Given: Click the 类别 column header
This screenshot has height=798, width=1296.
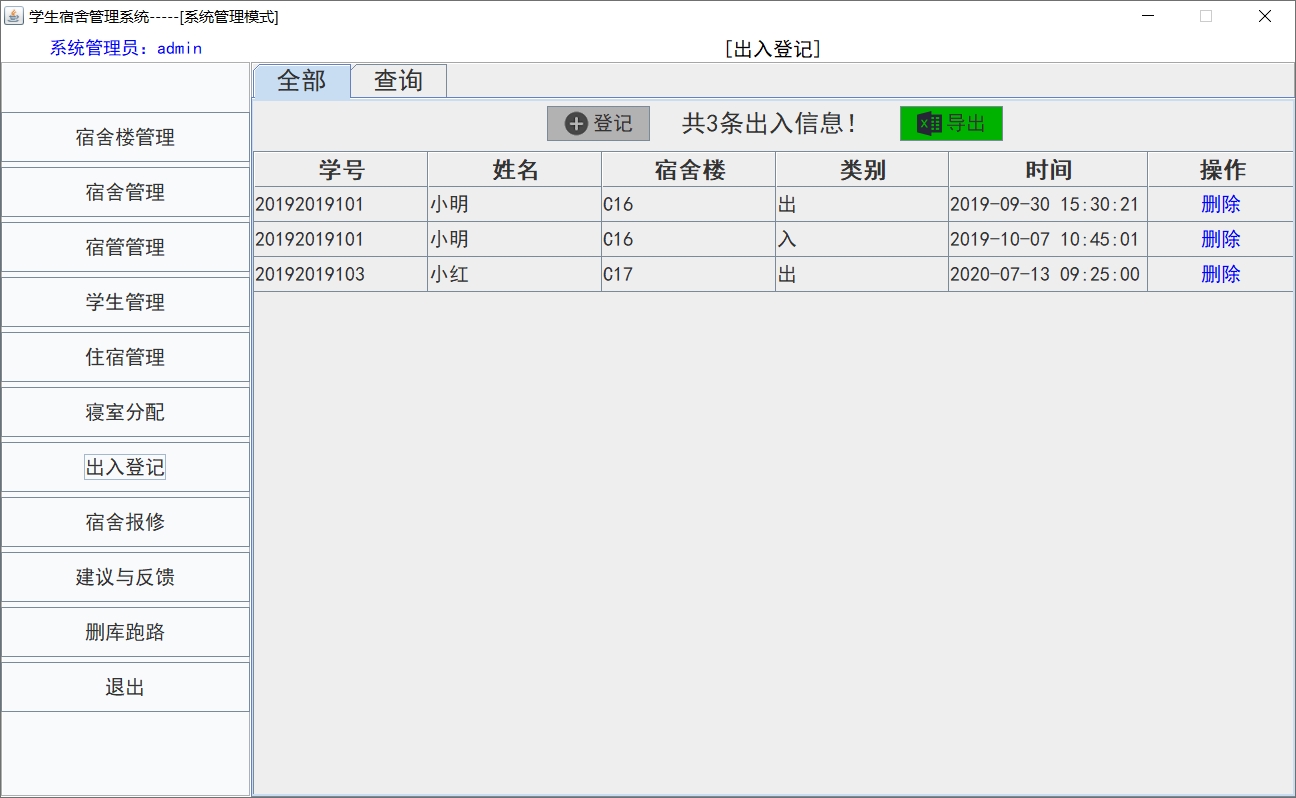Looking at the screenshot, I should [862, 169].
